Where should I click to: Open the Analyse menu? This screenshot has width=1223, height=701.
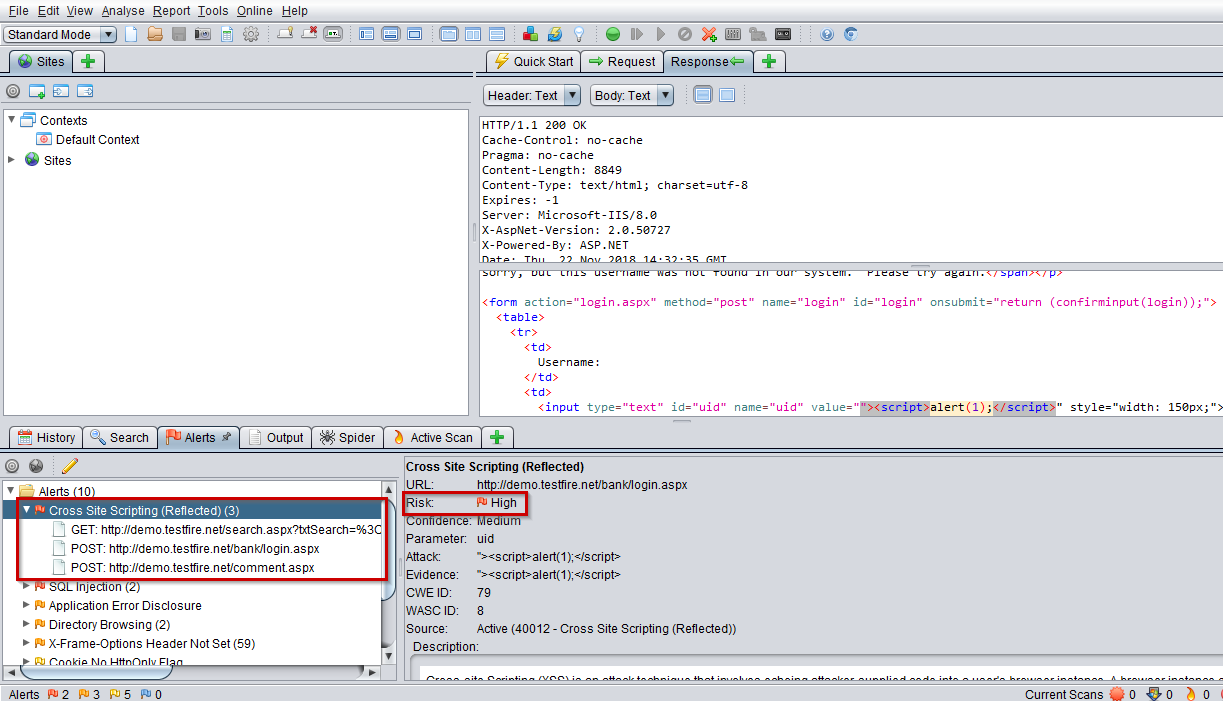pos(123,11)
